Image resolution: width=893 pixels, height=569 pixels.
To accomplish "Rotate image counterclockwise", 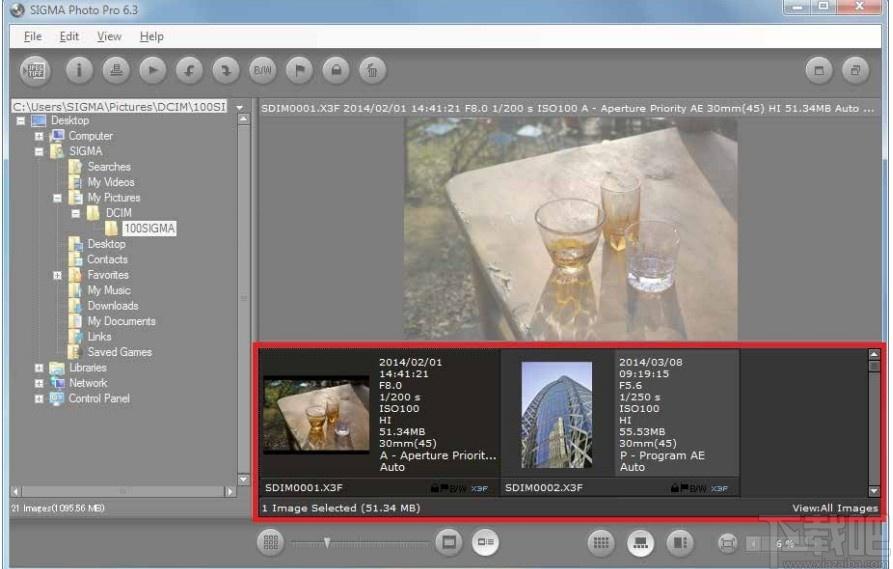I will (x=190, y=71).
